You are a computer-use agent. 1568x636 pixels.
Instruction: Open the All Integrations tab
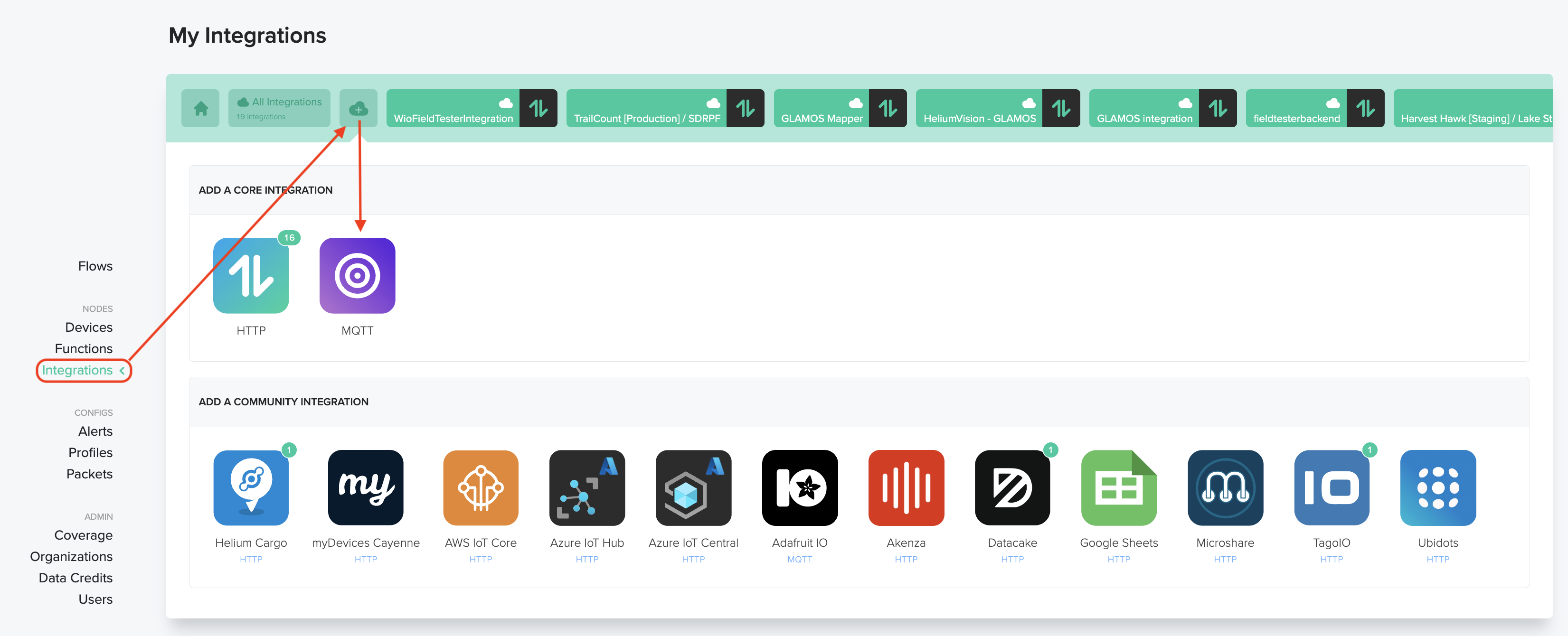point(279,108)
